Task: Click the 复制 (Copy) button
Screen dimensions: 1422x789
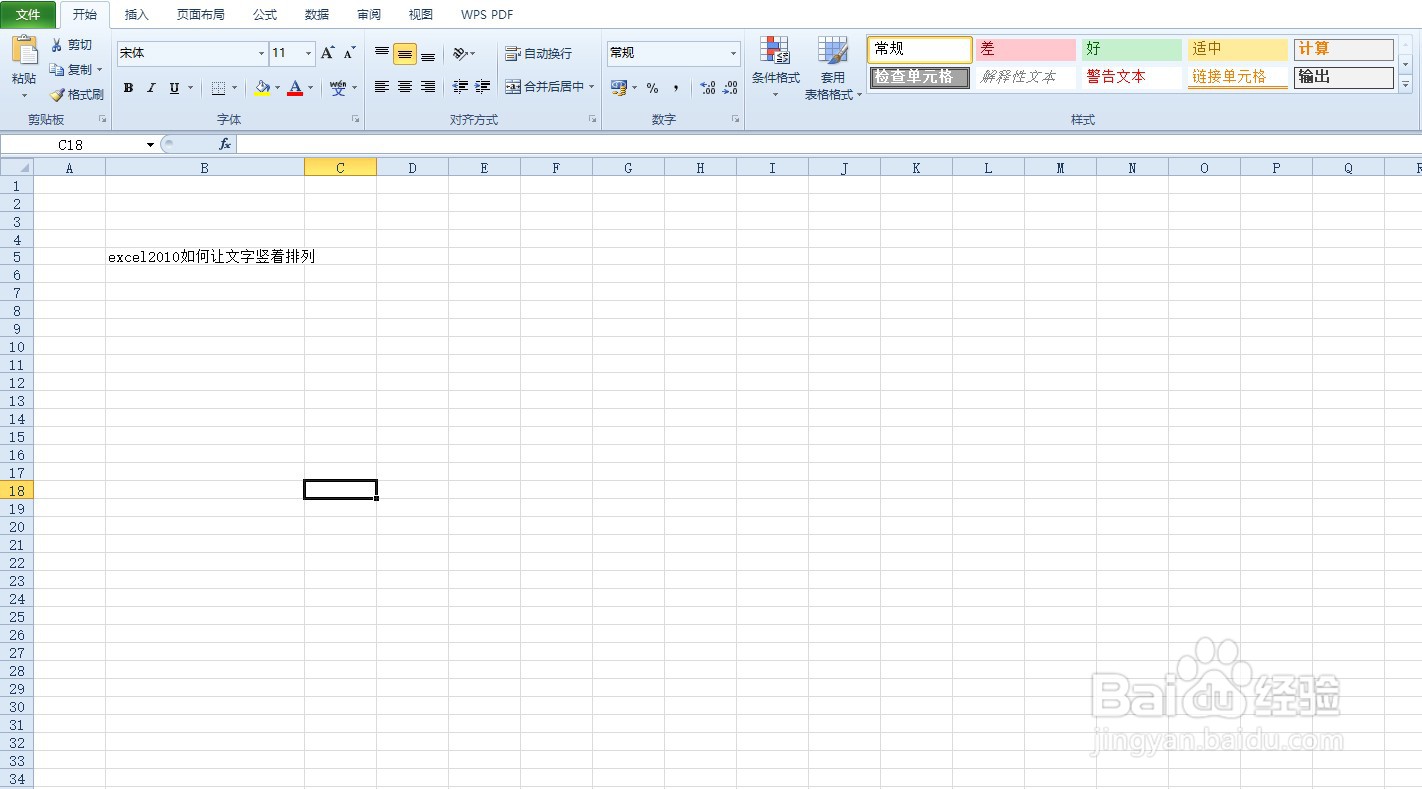Action: click(x=76, y=70)
